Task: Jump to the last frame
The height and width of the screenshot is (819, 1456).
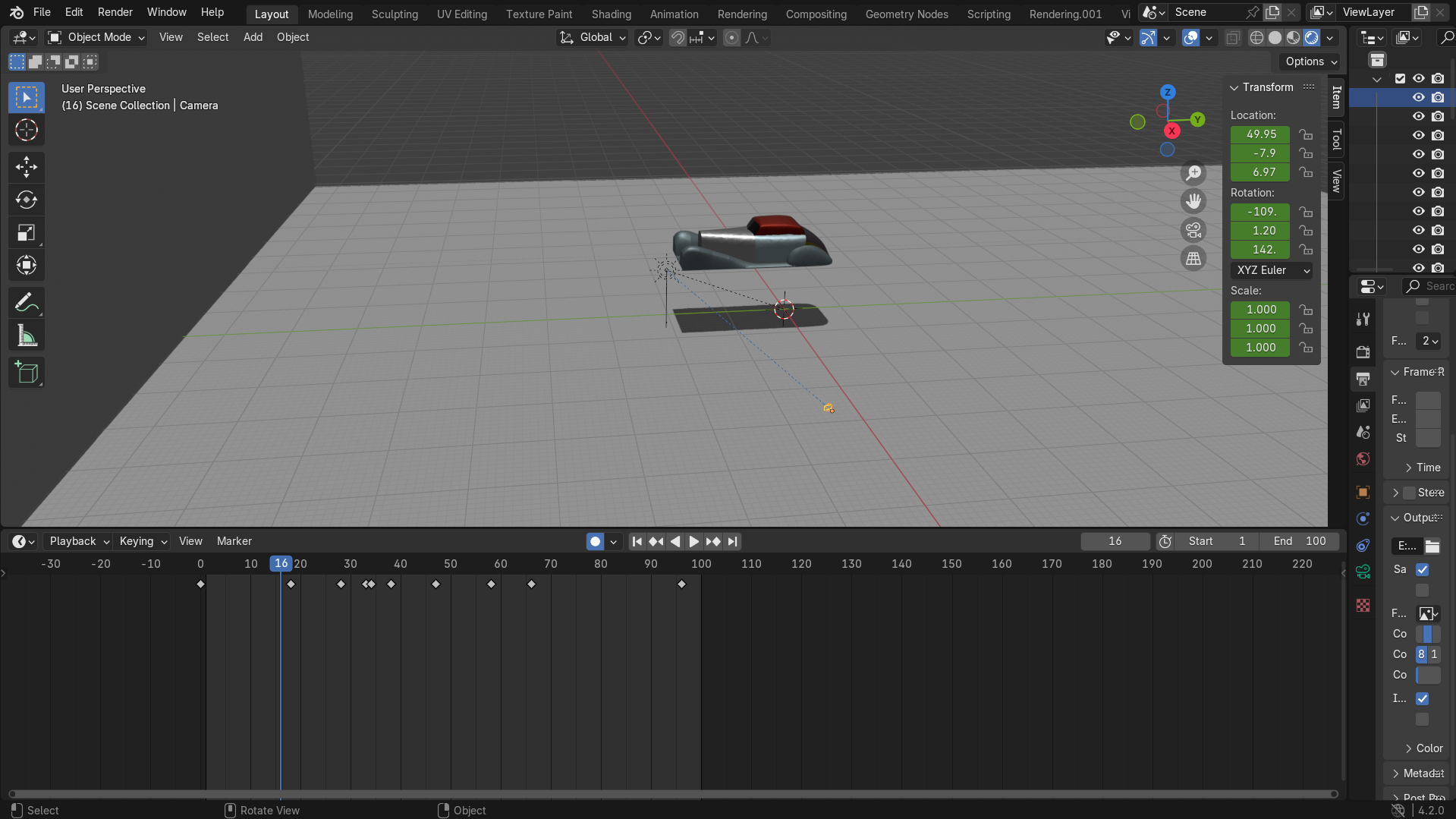Action: coord(732,541)
